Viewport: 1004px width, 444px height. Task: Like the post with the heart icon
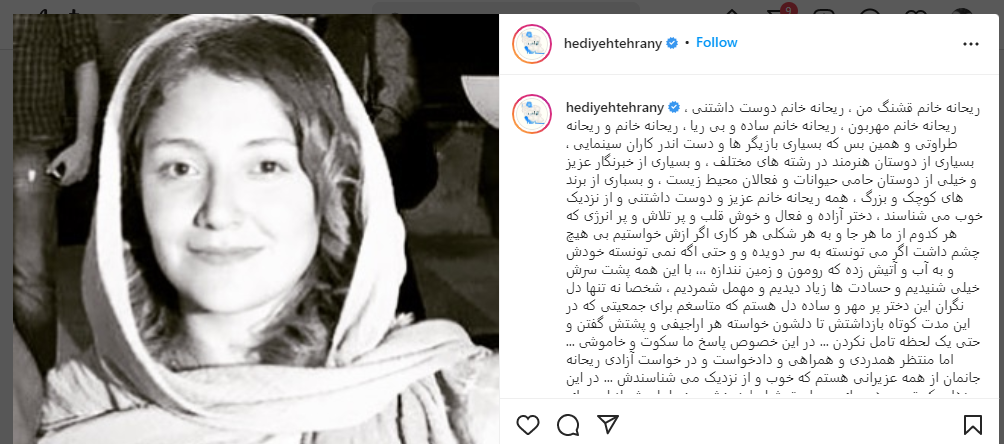tap(528, 424)
